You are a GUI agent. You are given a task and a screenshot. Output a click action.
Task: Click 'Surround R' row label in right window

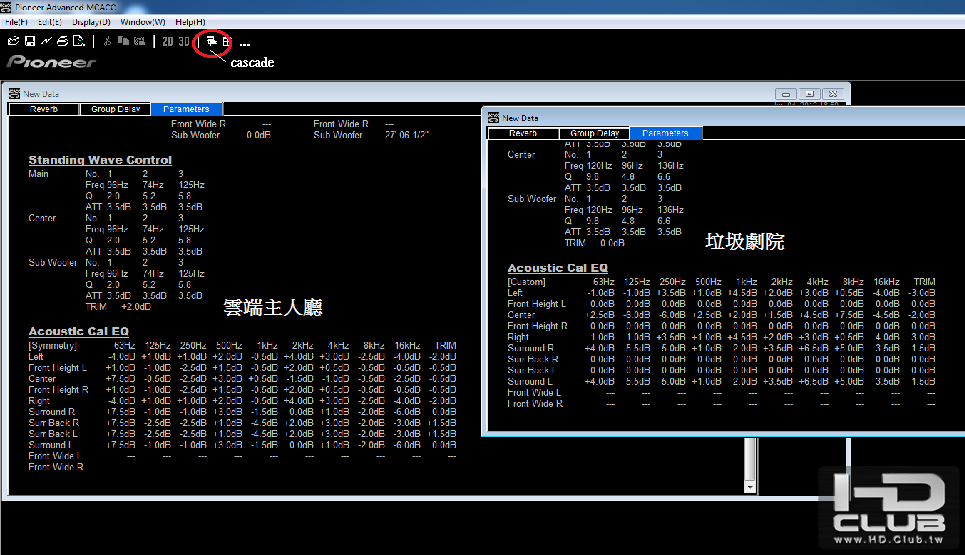coord(531,348)
